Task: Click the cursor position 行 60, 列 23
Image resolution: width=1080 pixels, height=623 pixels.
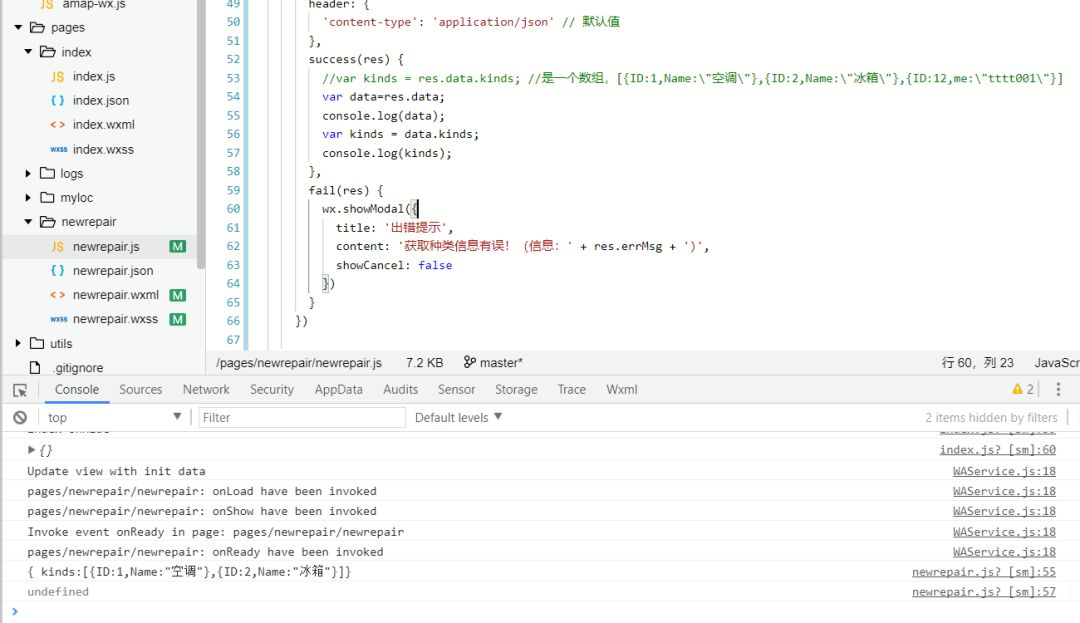Action: point(977,362)
